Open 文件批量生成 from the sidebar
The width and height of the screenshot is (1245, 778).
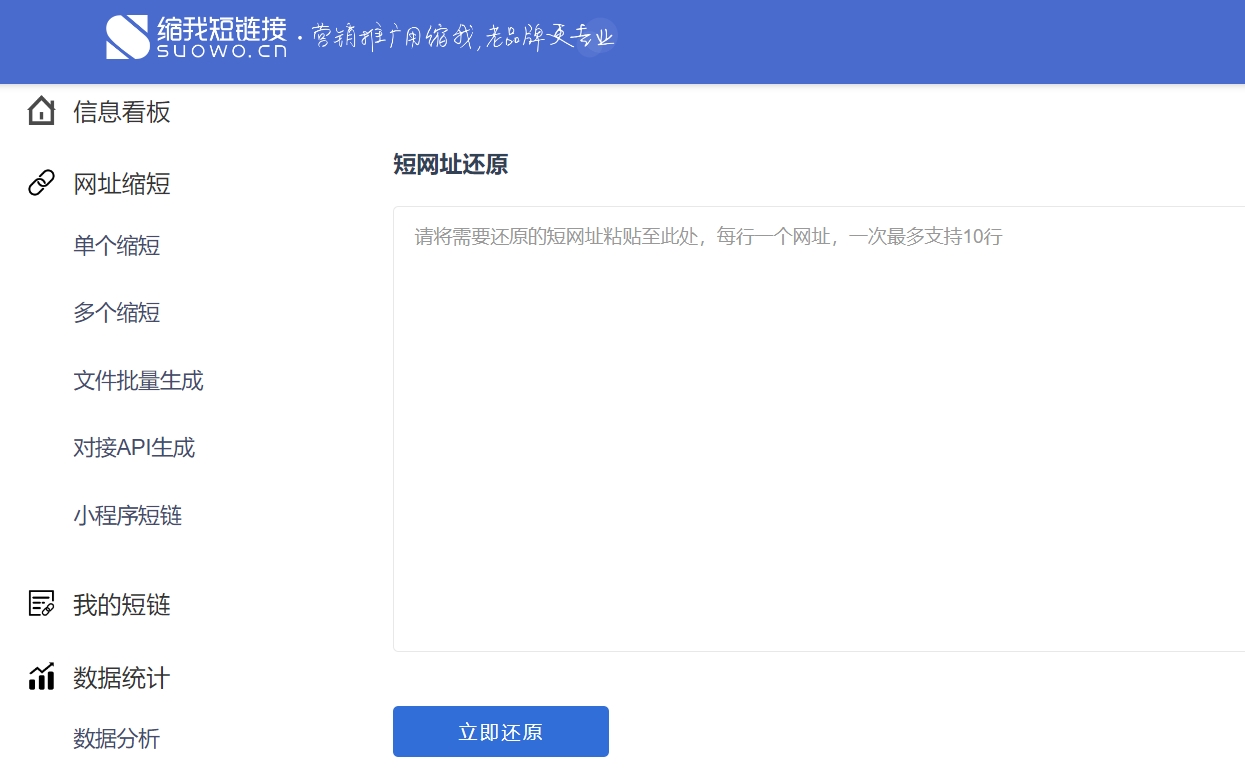coord(138,381)
